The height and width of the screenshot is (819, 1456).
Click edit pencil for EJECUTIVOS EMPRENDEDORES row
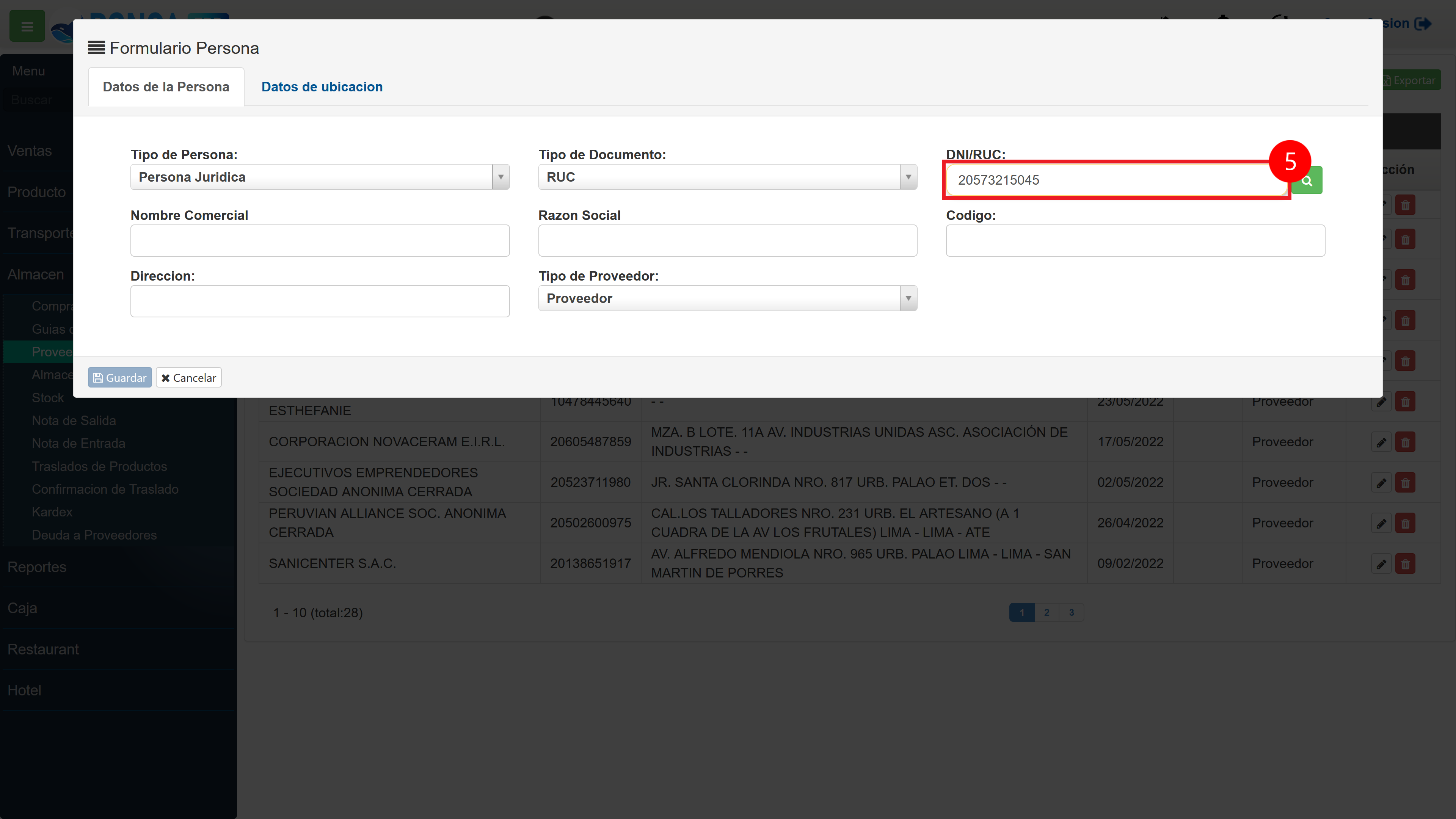coord(1381,483)
